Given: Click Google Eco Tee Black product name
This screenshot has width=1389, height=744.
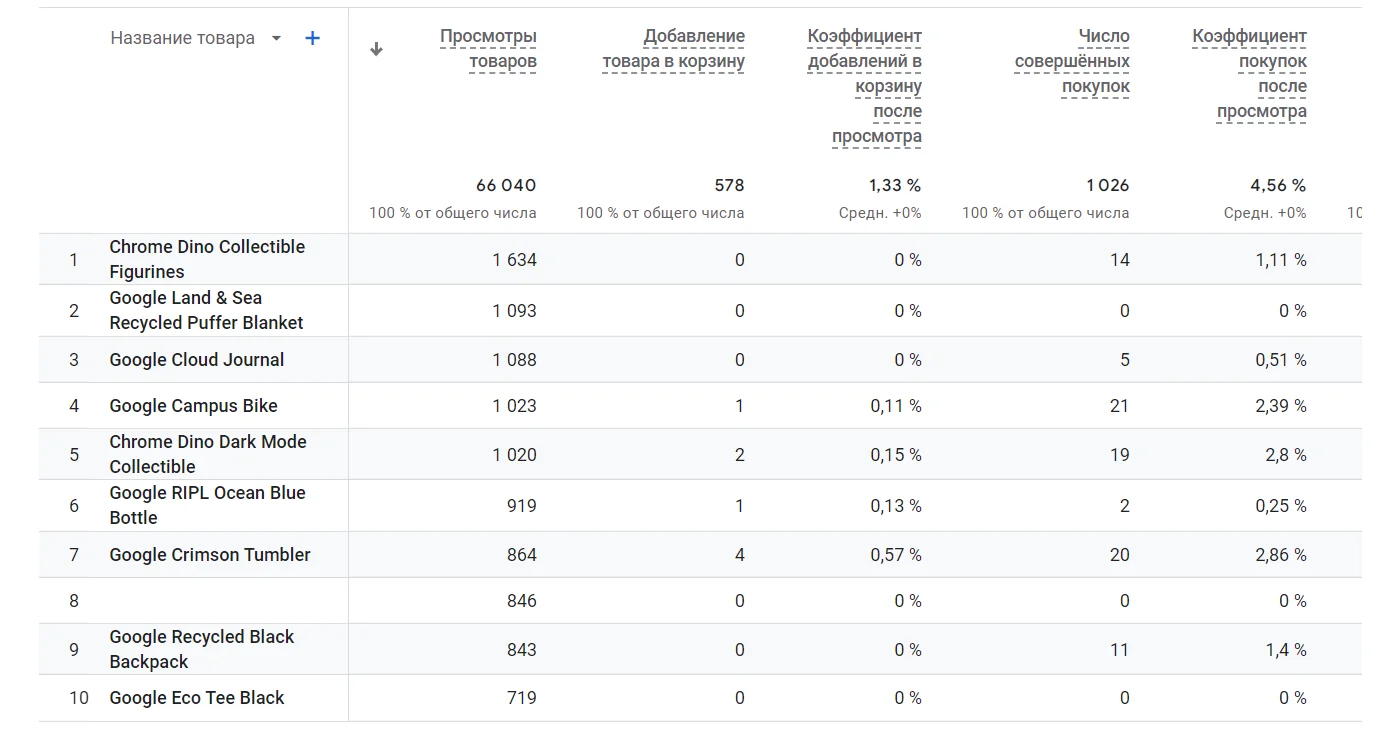Looking at the screenshot, I should (x=197, y=698).
